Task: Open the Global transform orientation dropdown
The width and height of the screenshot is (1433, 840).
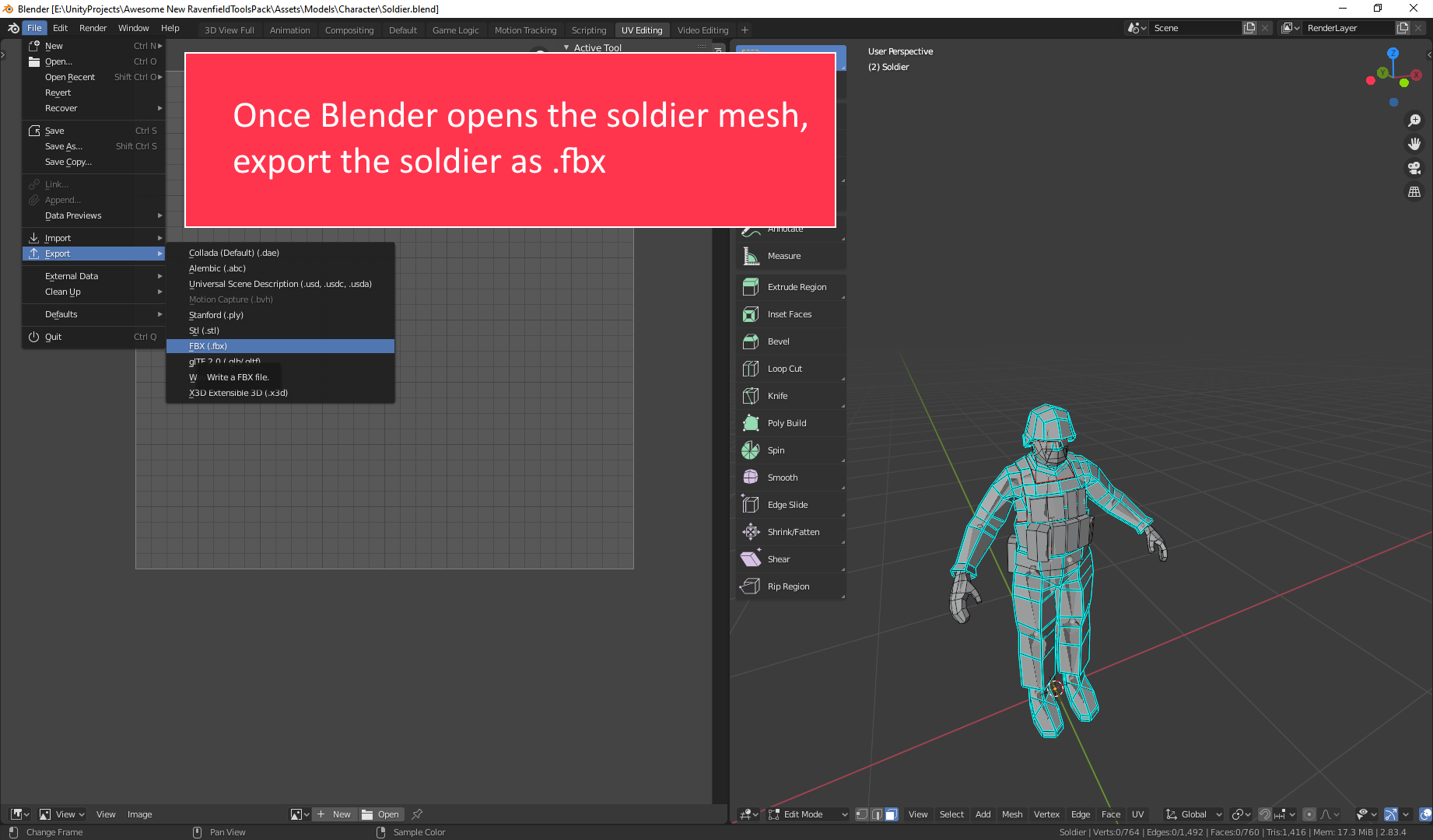Action: click(1193, 814)
